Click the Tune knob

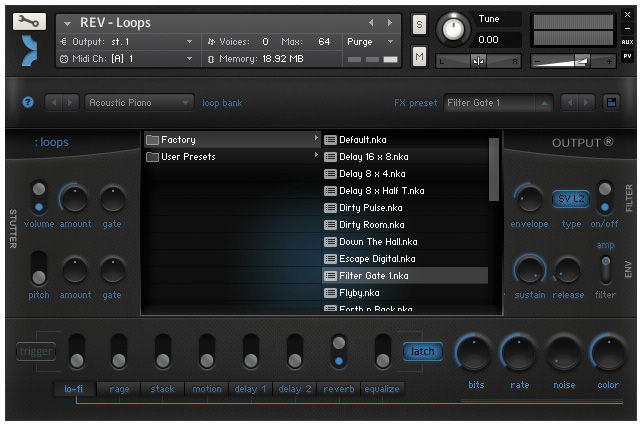tap(453, 29)
